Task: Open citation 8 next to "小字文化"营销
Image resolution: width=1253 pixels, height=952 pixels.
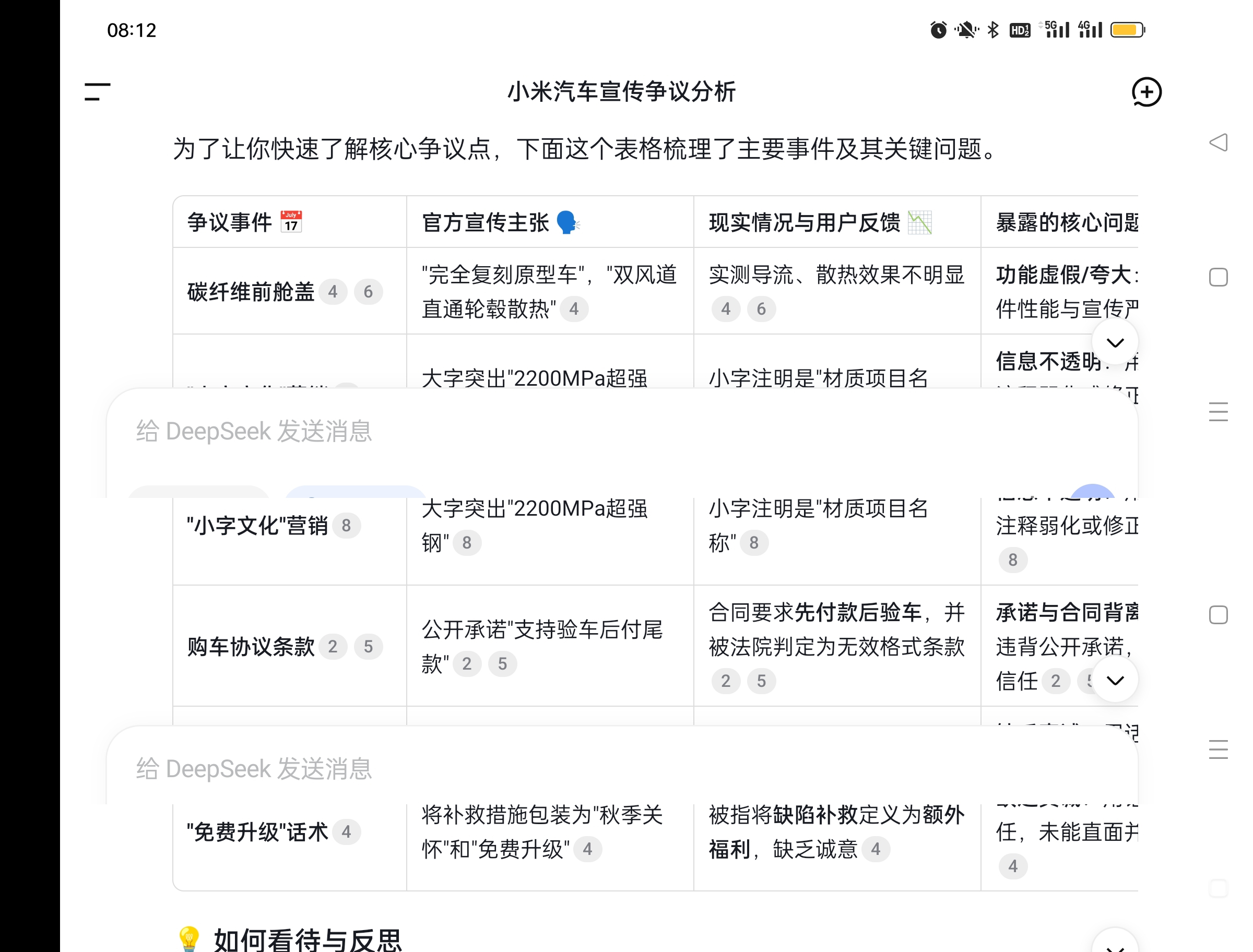Action: (346, 526)
